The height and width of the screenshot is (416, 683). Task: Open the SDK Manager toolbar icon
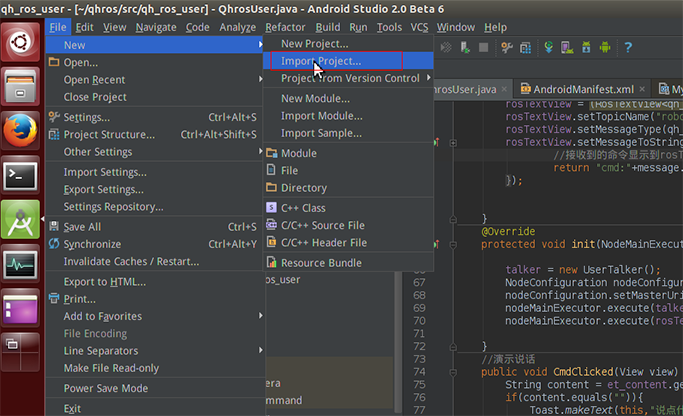click(x=586, y=47)
